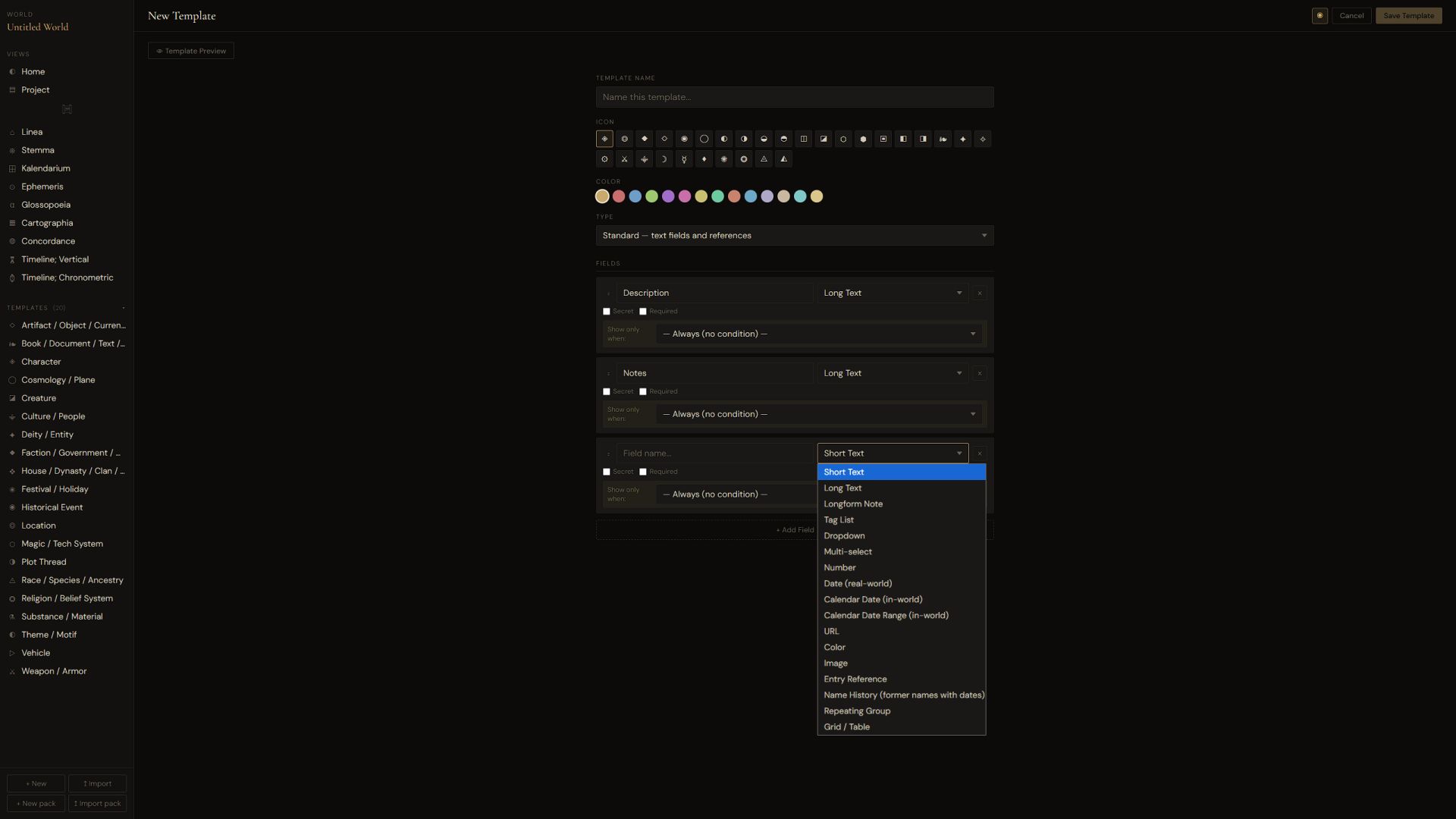The width and height of the screenshot is (1456, 819).
Task: Open the template Type dropdown
Action: [x=795, y=236]
